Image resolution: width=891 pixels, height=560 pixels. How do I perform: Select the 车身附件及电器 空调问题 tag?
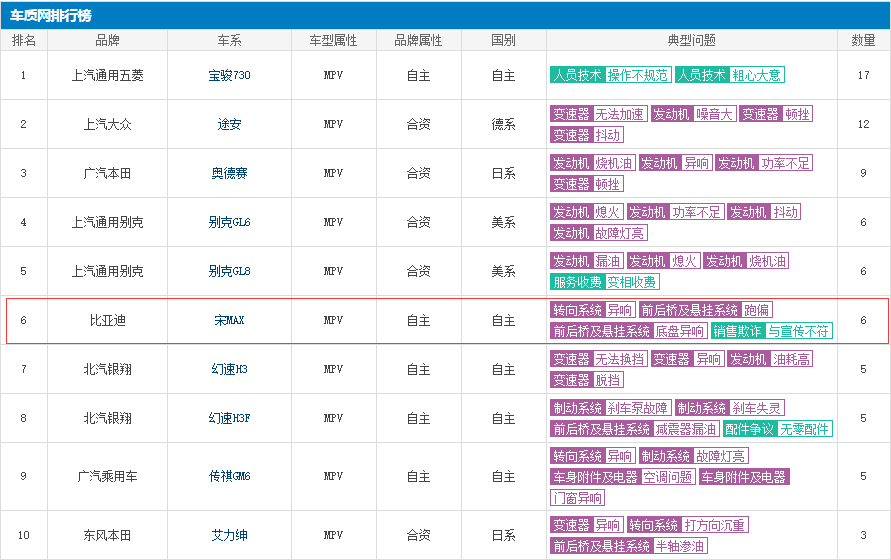point(623,477)
